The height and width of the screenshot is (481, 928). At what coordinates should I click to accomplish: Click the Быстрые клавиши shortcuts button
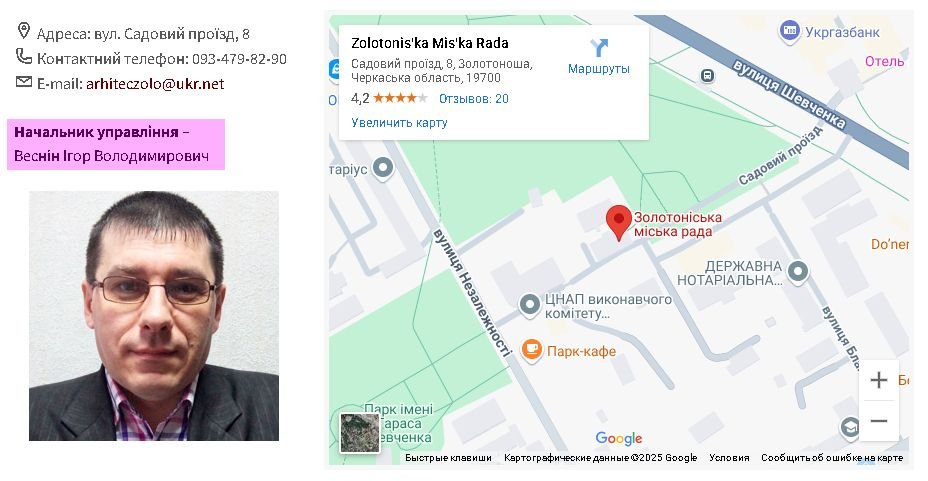tap(448, 457)
